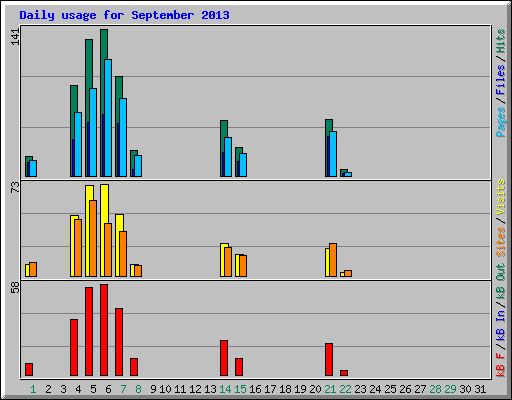The height and width of the screenshot is (400, 512).
Task: Click the "kB Out" legend label
Action: [500, 282]
